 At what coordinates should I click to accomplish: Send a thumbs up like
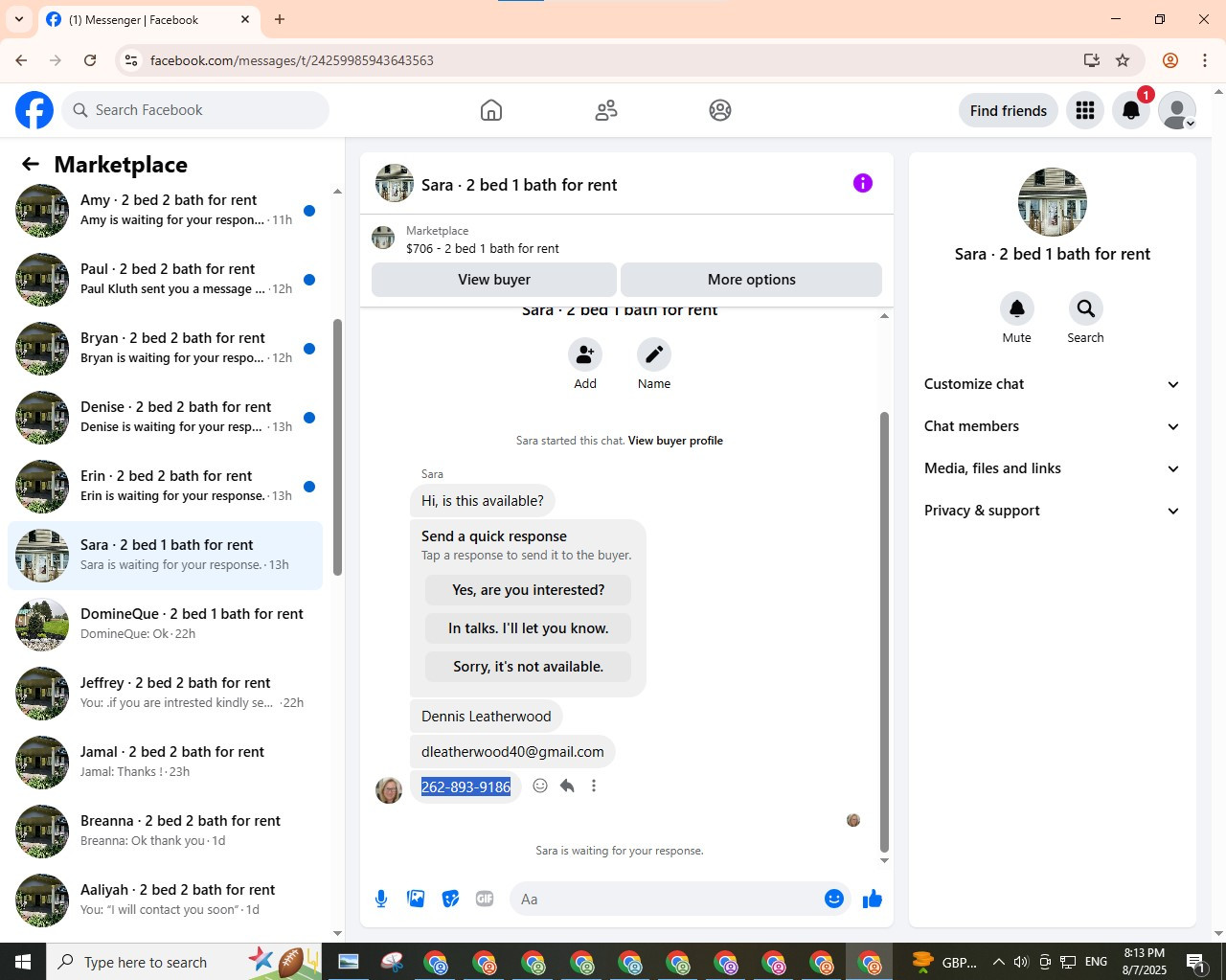point(873,899)
